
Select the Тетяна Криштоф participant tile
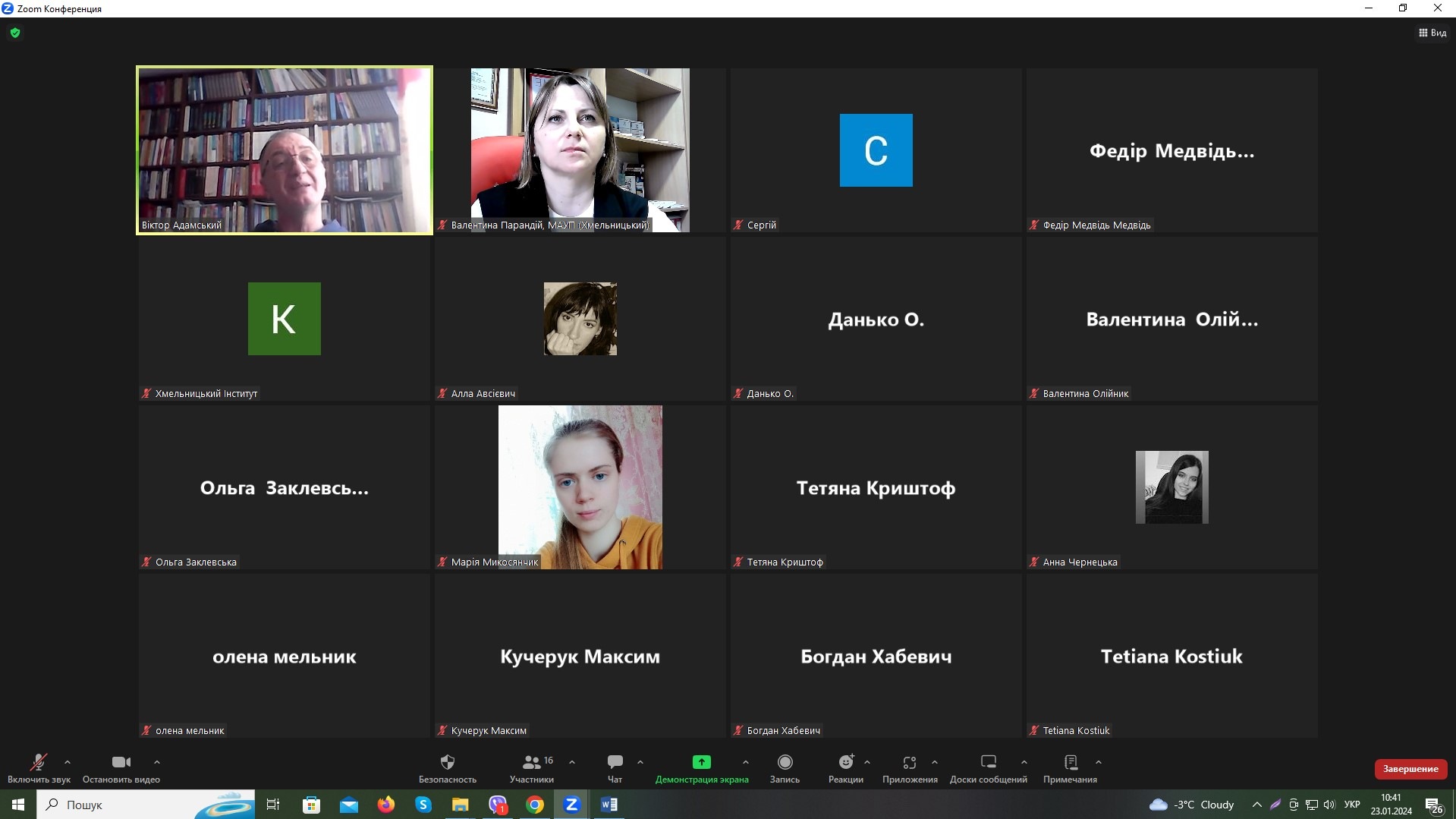876,487
